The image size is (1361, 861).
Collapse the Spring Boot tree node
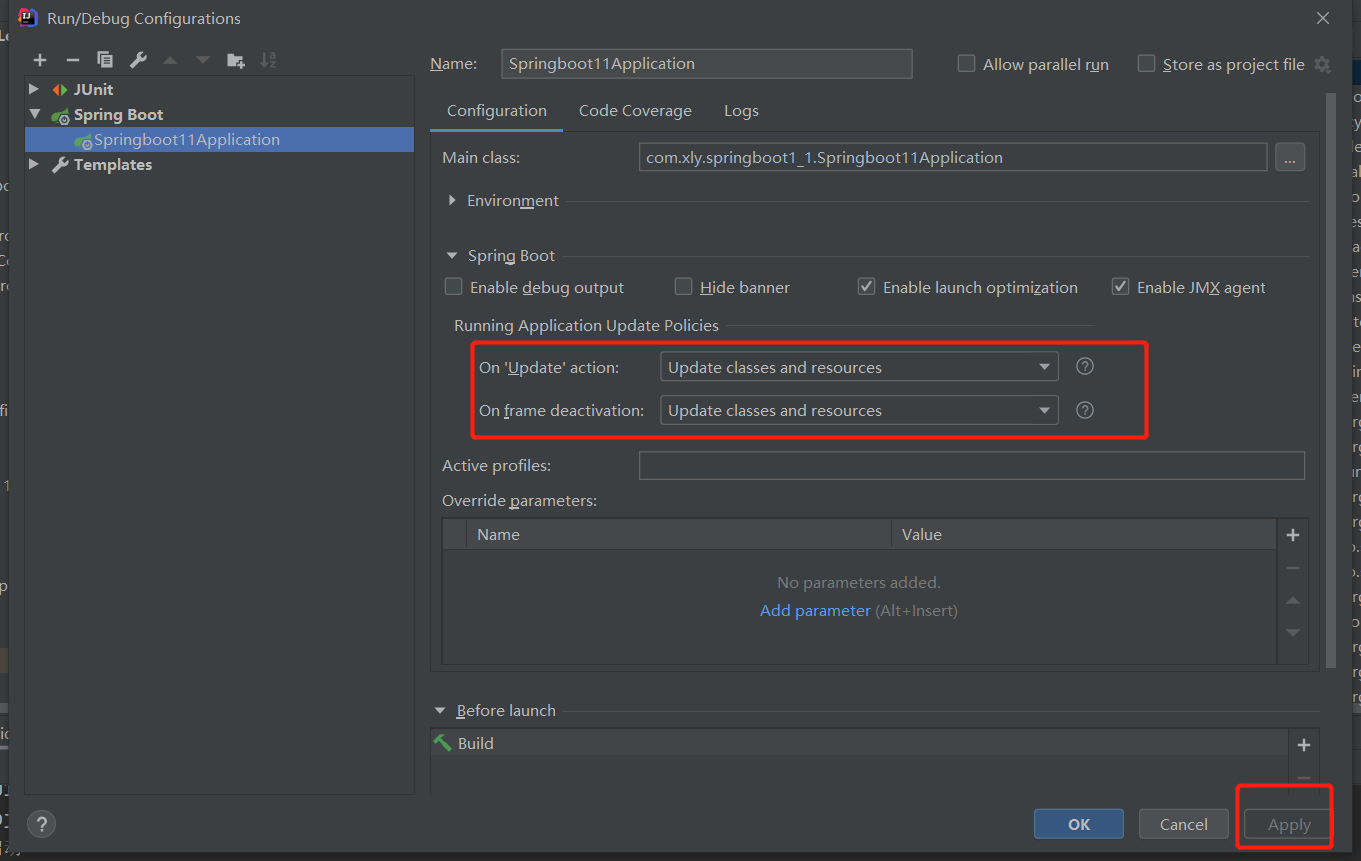pos(36,114)
